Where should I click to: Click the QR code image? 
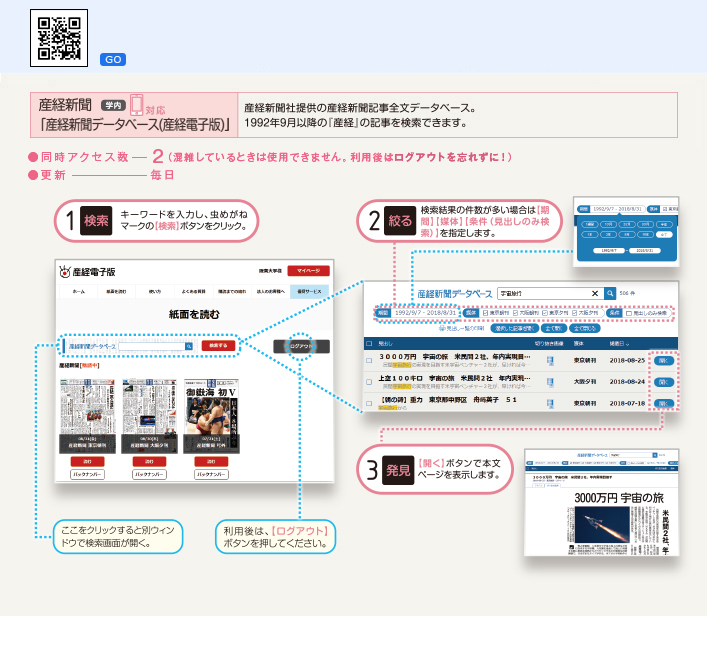59,38
